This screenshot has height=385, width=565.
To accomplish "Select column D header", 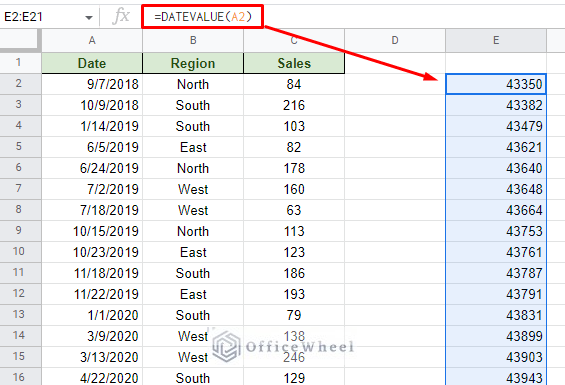I will pyautogui.click(x=395, y=40).
